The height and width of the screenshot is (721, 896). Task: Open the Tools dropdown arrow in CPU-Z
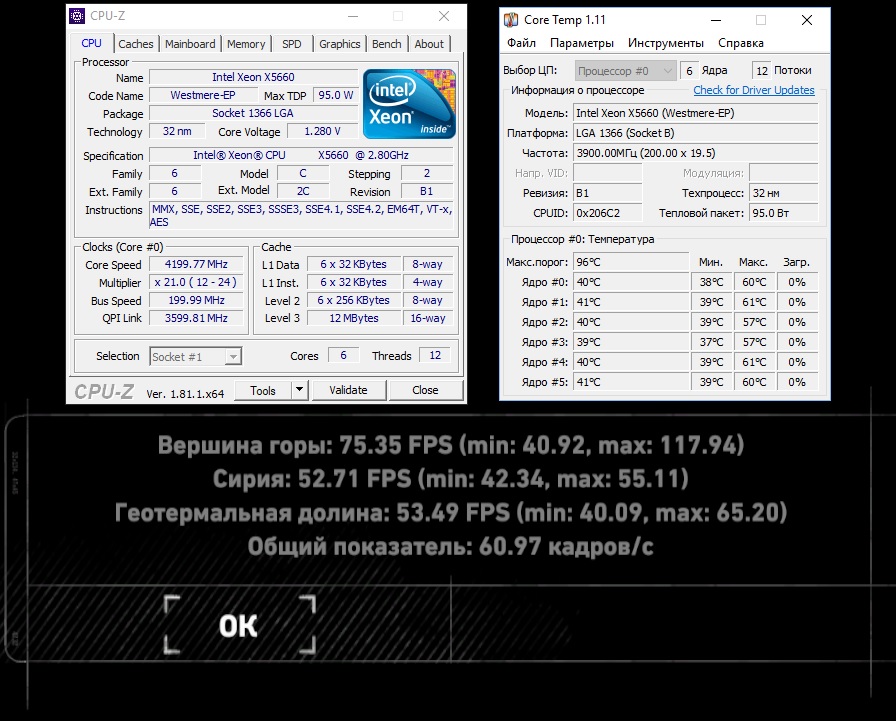tap(299, 390)
